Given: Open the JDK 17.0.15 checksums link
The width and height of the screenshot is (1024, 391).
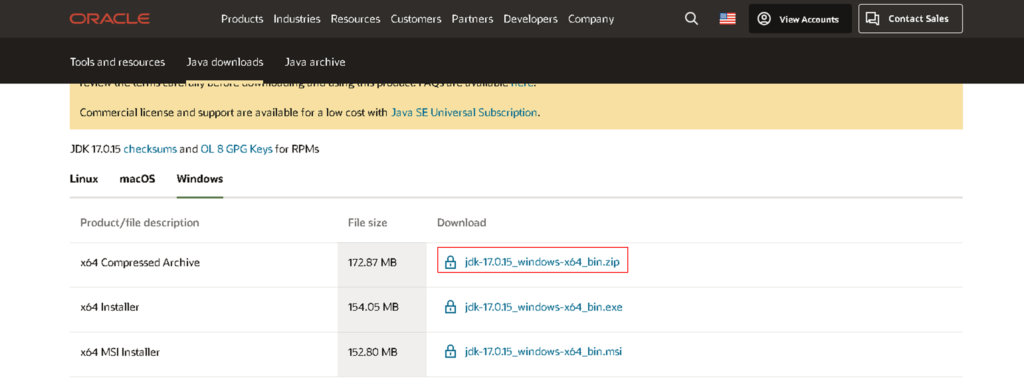Looking at the screenshot, I should pyautogui.click(x=150, y=149).
